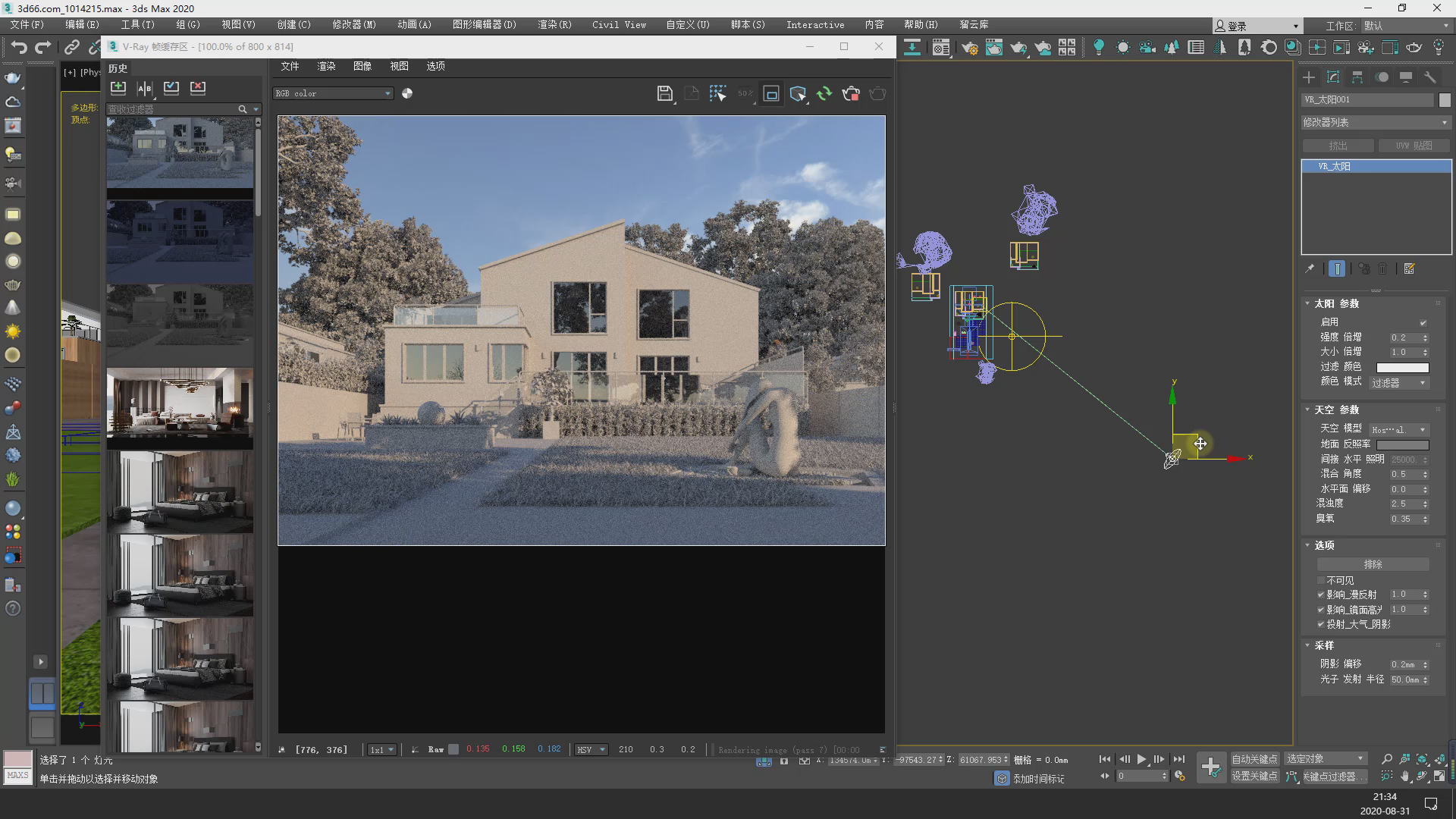Open the Modify command panel tab

[x=1333, y=77]
